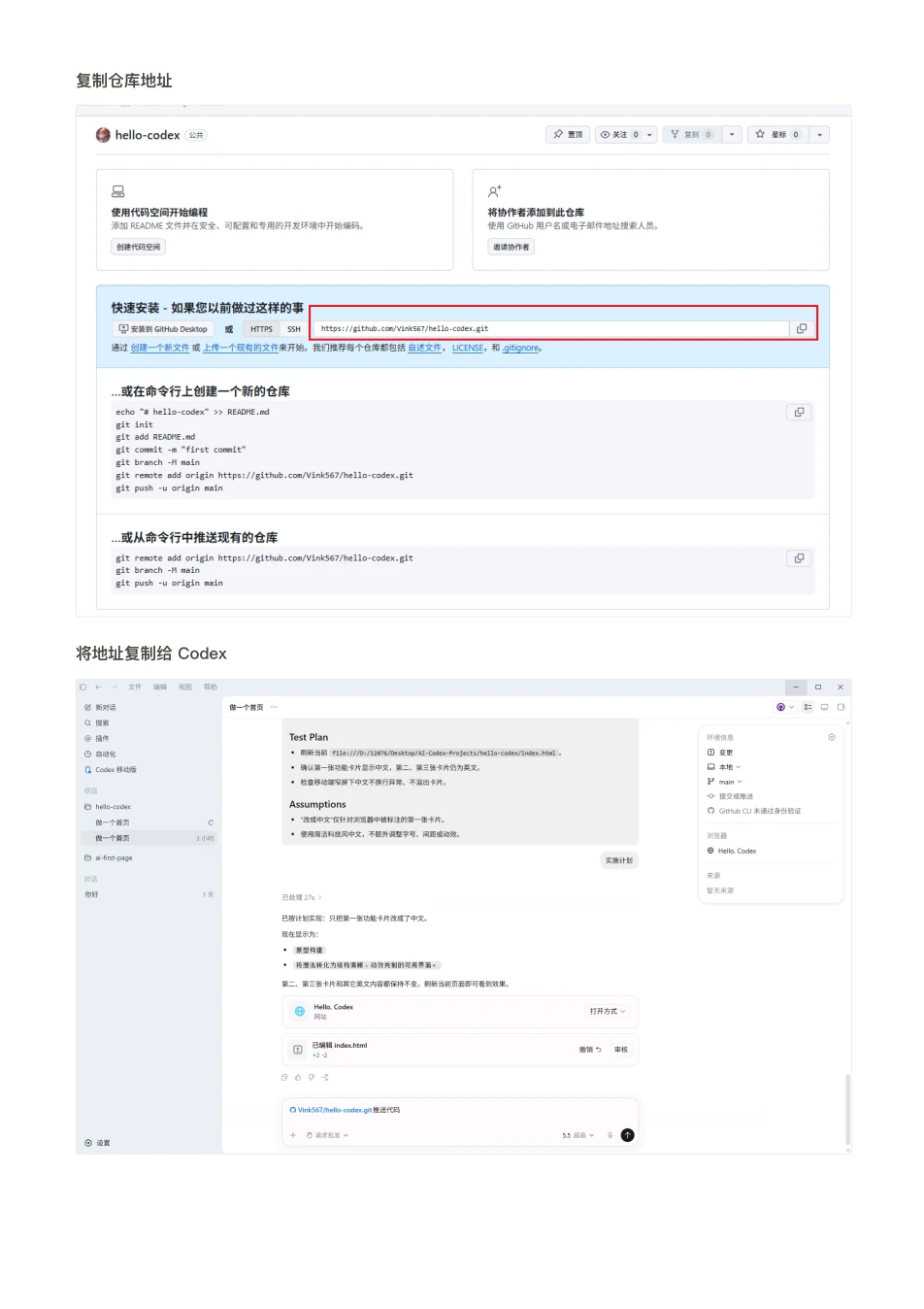This screenshot has height=1309, width=924.
Task: Open Codex 移动版 sidebar item
Action: (x=111, y=769)
